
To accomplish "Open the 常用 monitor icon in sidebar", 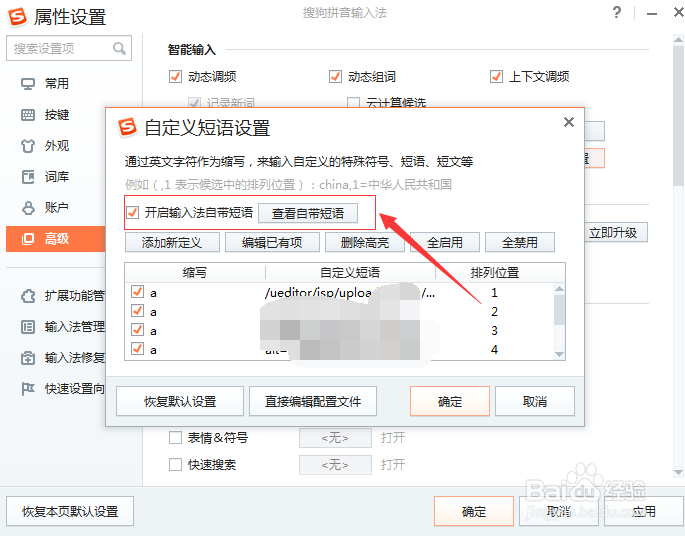I will click(28, 83).
